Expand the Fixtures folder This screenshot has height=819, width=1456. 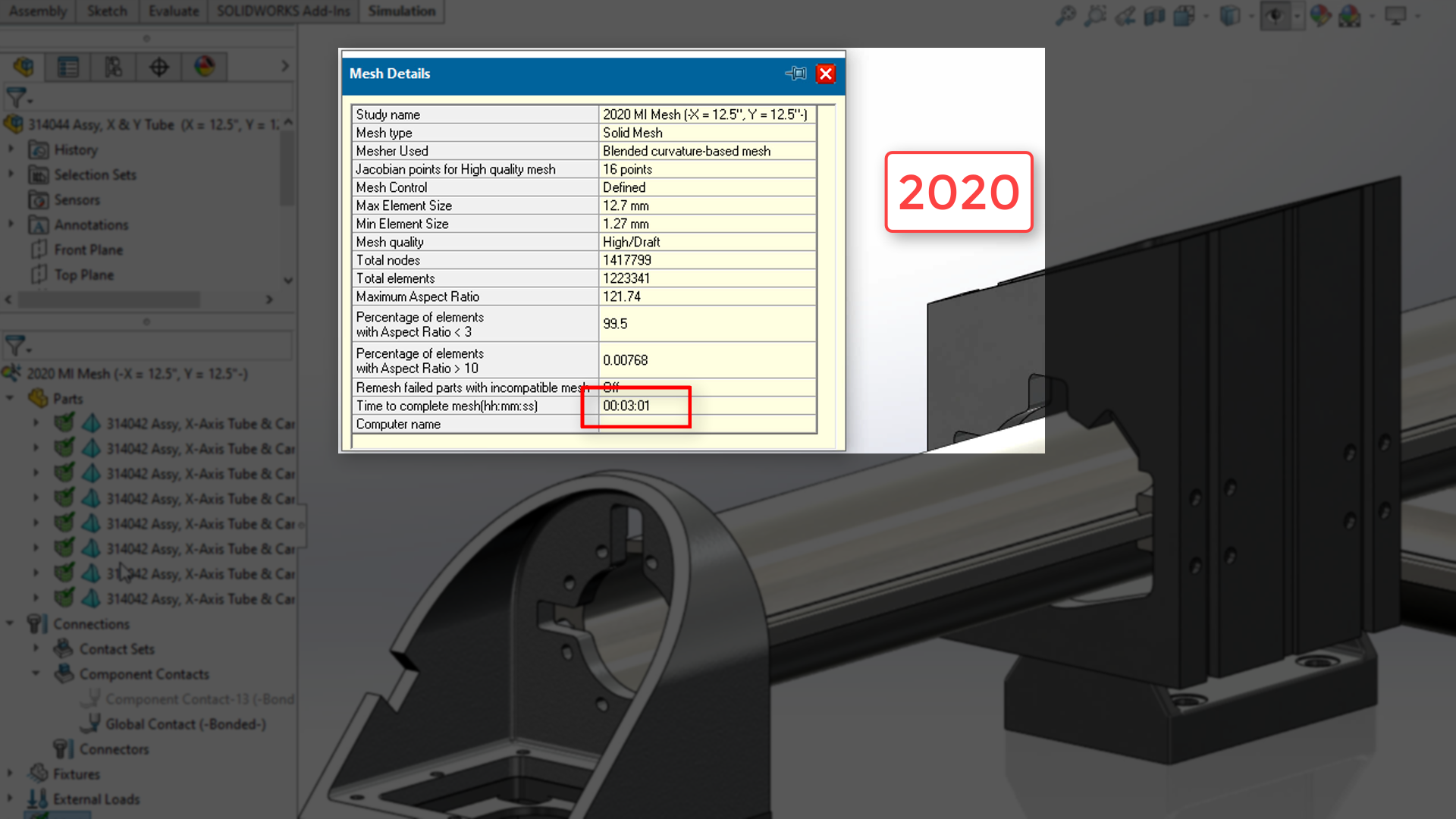click(x=10, y=773)
